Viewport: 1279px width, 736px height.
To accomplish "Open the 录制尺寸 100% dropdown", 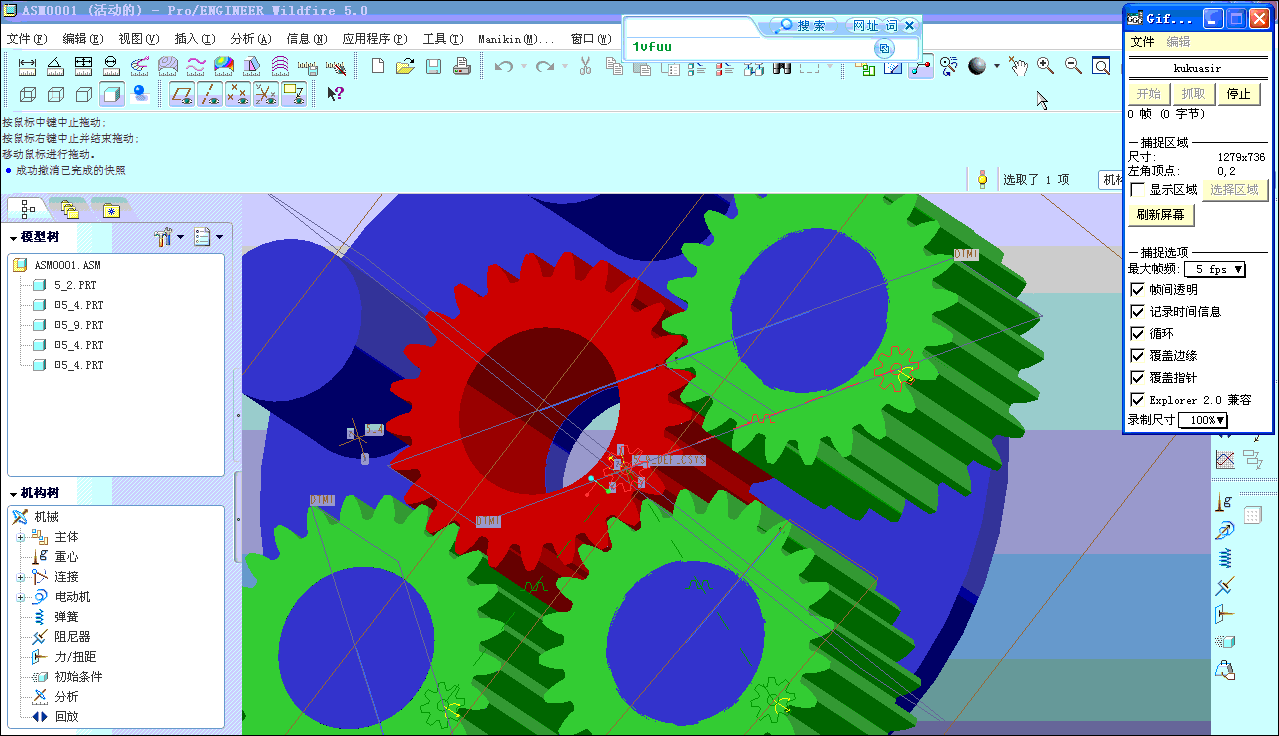I will [x=1203, y=420].
